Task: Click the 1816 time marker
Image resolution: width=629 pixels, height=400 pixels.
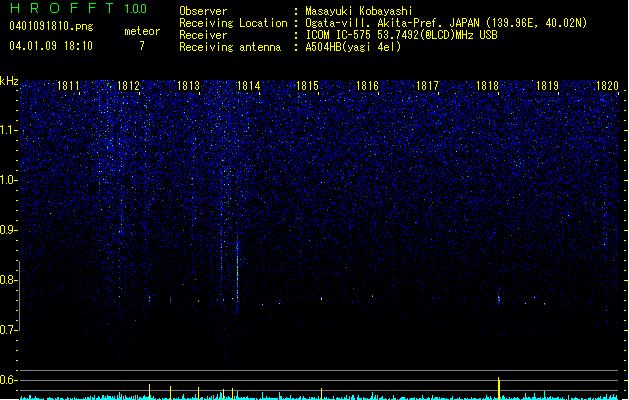Action: tap(367, 86)
